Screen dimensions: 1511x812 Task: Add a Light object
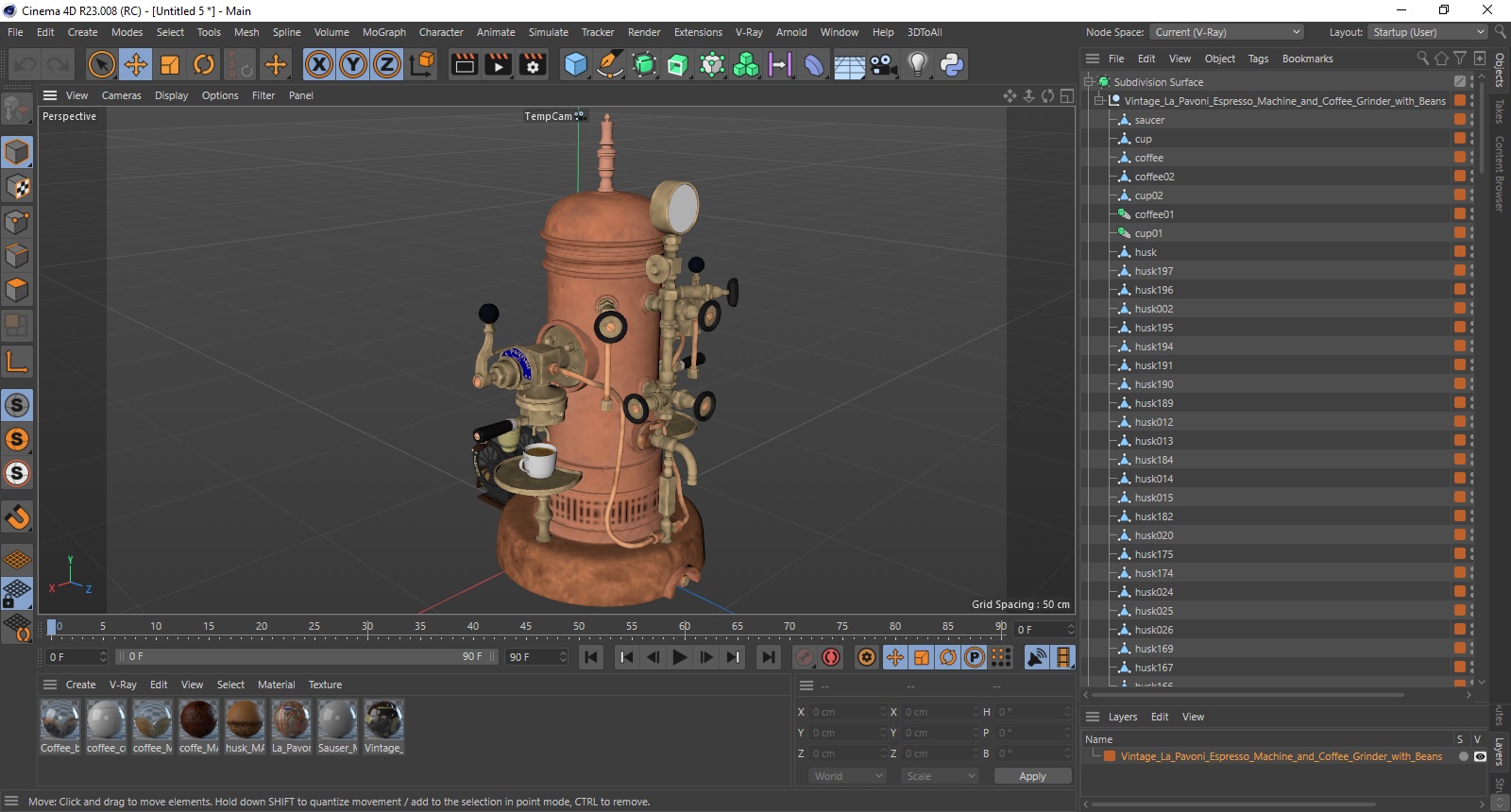click(917, 64)
